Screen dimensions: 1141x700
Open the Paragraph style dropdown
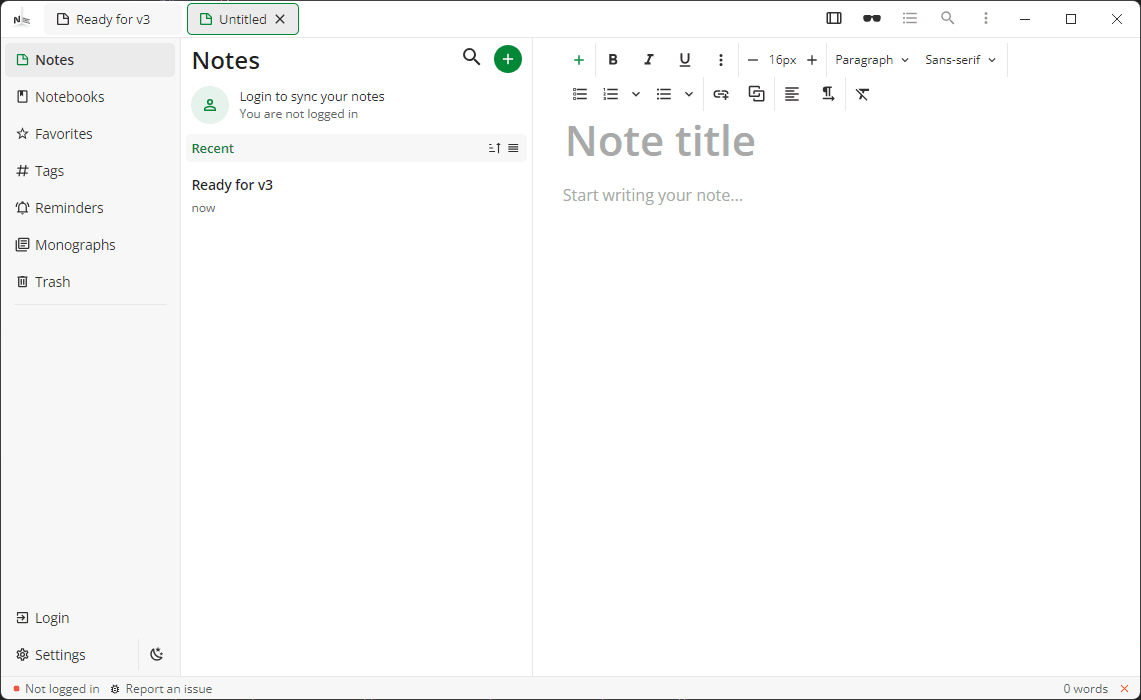[871, 59]
